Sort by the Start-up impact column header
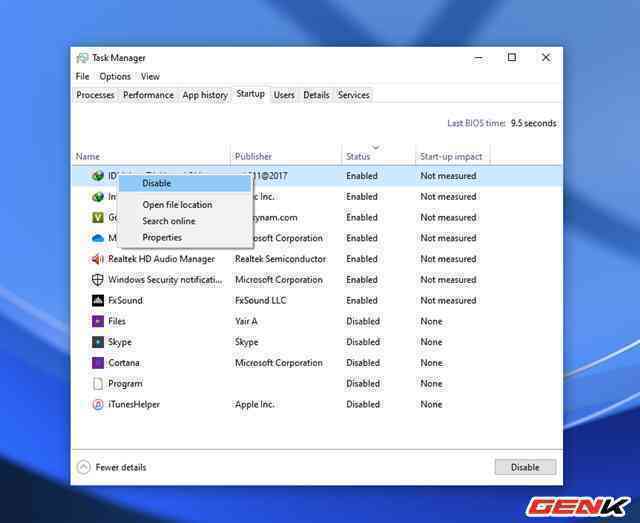Image resolution: width=640 pixels, height=523 pixels. point(451,156)
